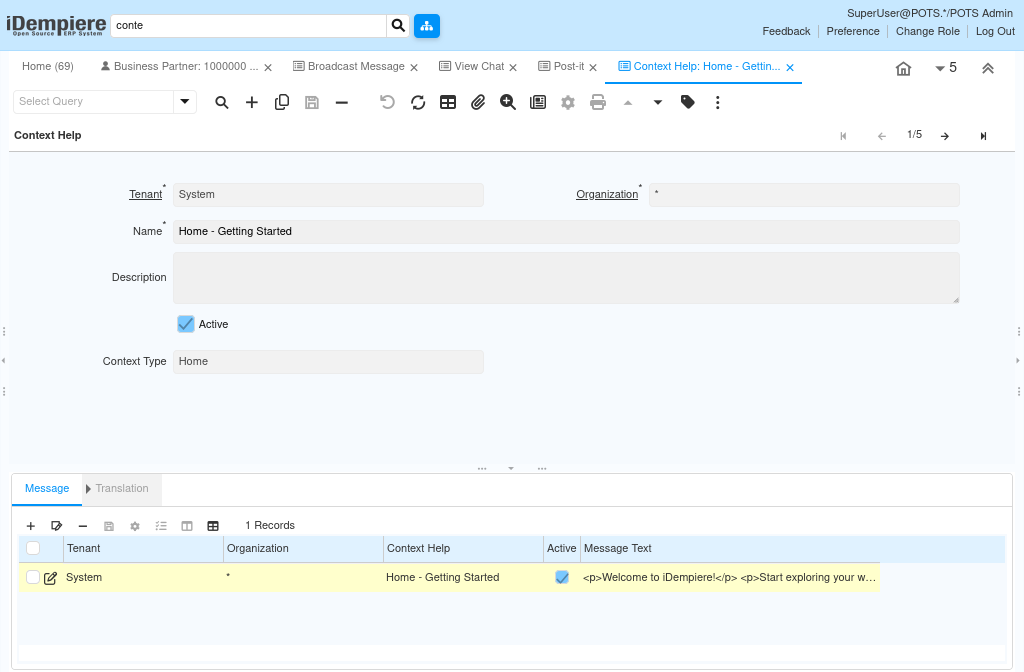Open the more options vertical dots
Image resolution: width=1024 pixels, height=672 pixels.
717,102
